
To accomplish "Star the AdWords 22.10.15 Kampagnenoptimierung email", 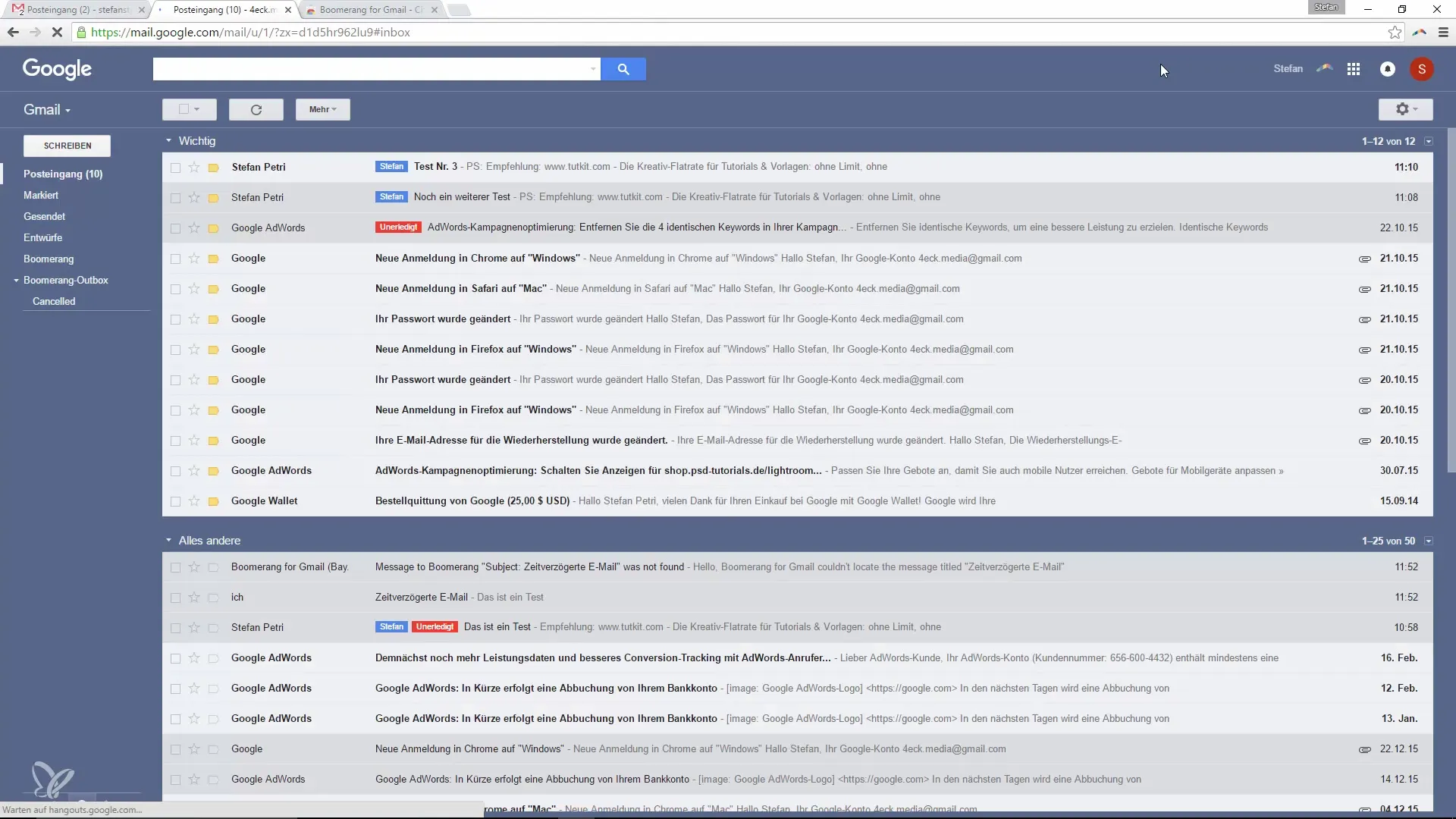I will click(194, 227).
